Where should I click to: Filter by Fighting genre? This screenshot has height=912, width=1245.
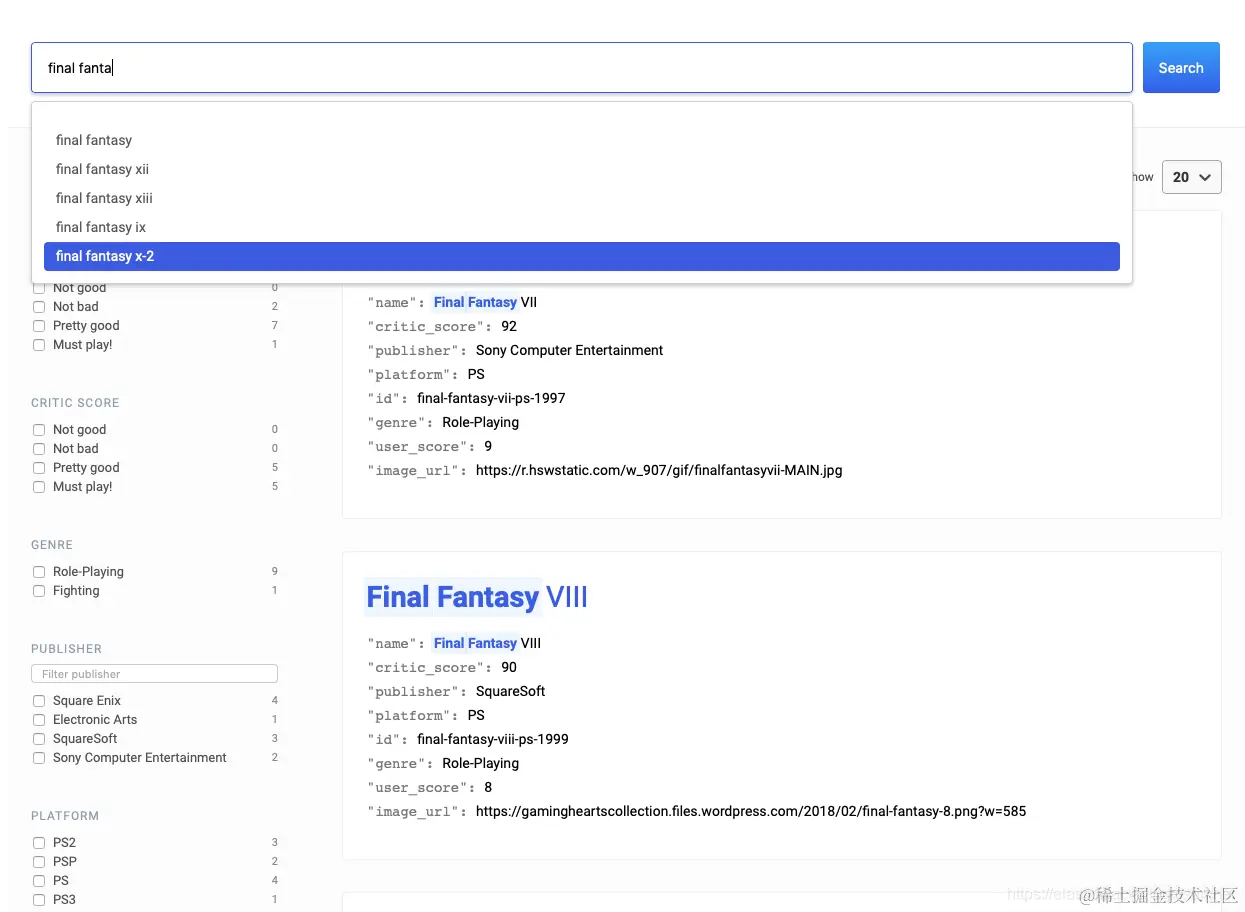tap(39, 591)
